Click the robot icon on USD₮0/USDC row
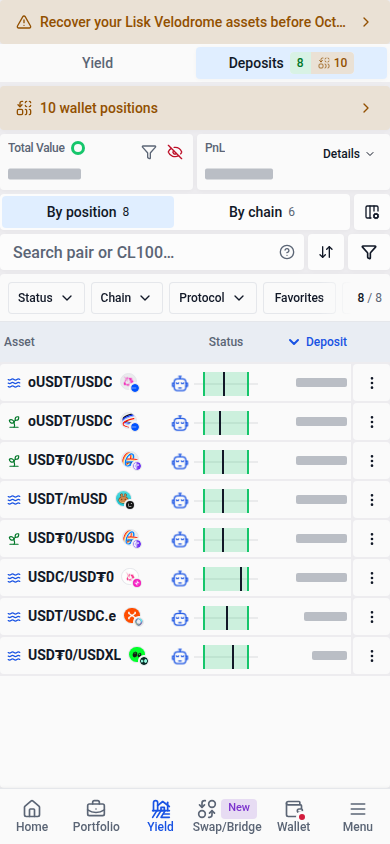390x844 pixels. point(180,461)
